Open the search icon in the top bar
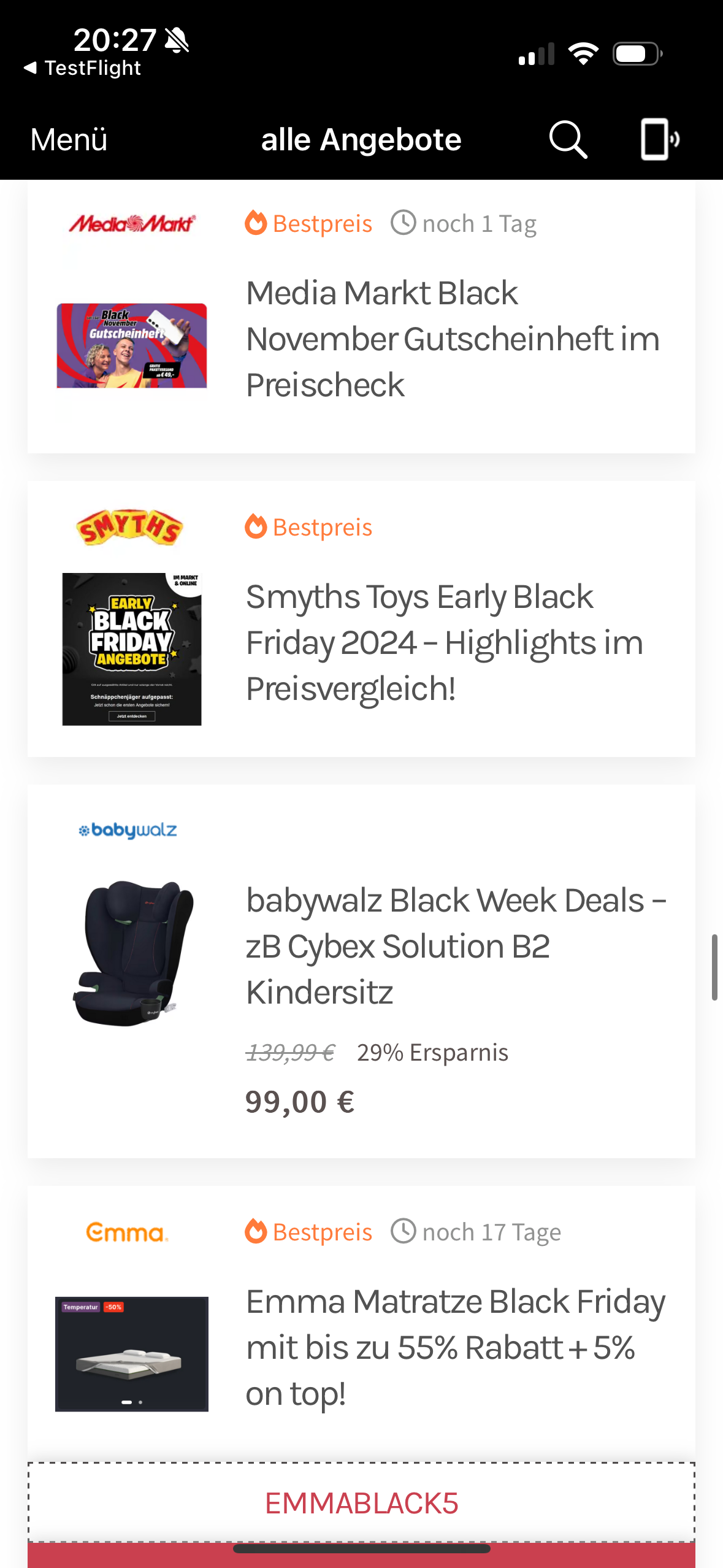The width and height of the screenshot is (723, 1568). 566,139
